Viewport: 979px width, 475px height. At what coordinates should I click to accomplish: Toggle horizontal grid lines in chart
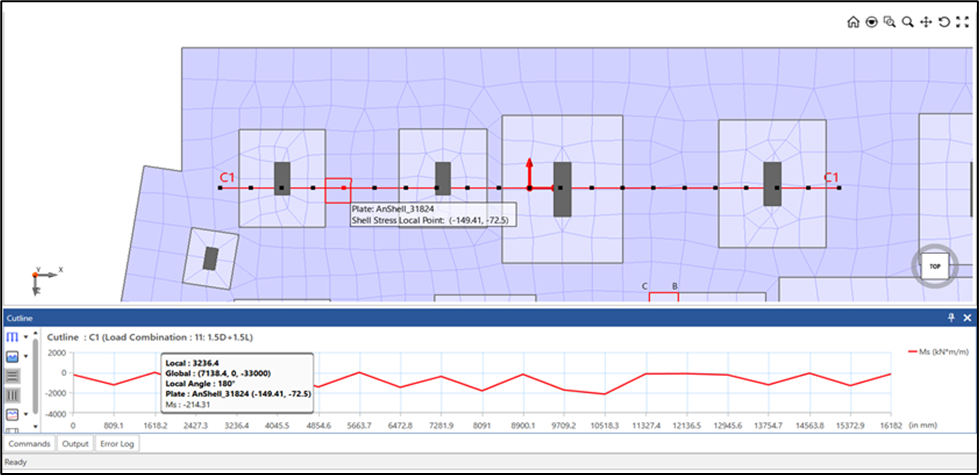pyautogui.click(x=12, y=376)
